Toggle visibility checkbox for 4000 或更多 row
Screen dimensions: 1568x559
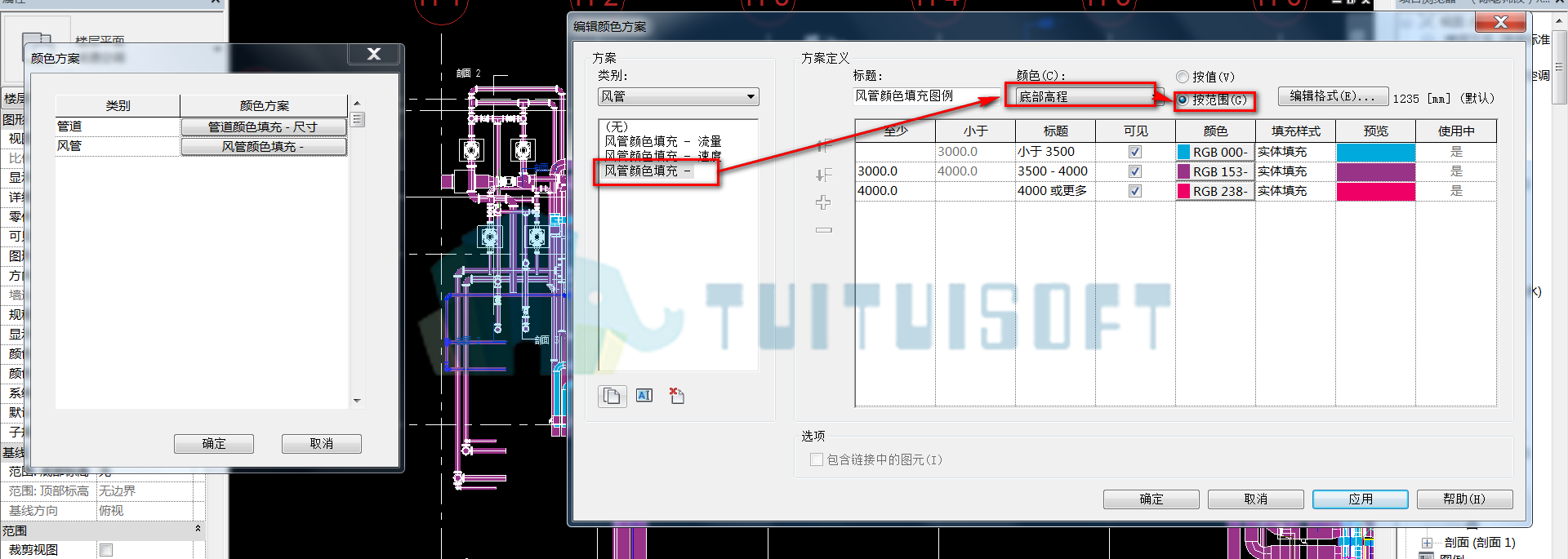[1135, 191]
